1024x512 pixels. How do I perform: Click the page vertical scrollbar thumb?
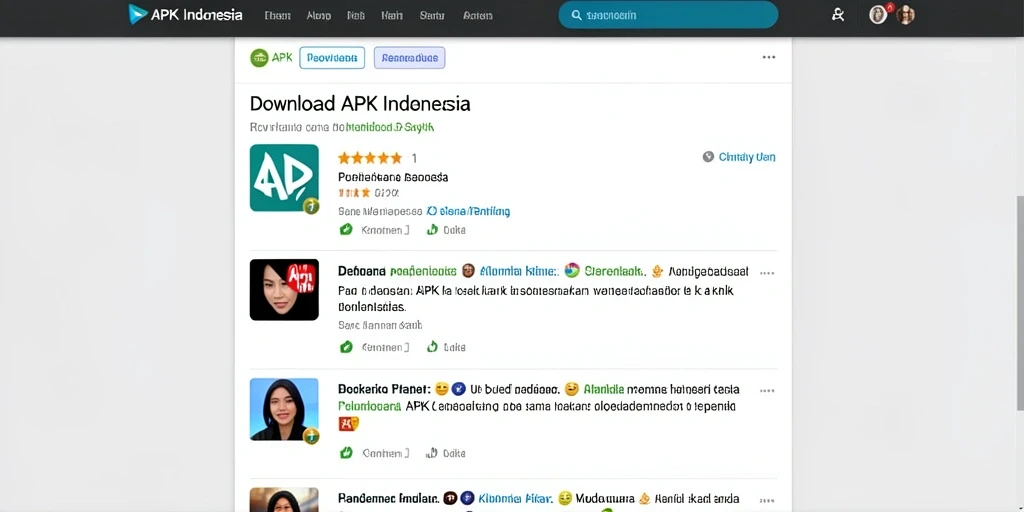pos(1020,303)
